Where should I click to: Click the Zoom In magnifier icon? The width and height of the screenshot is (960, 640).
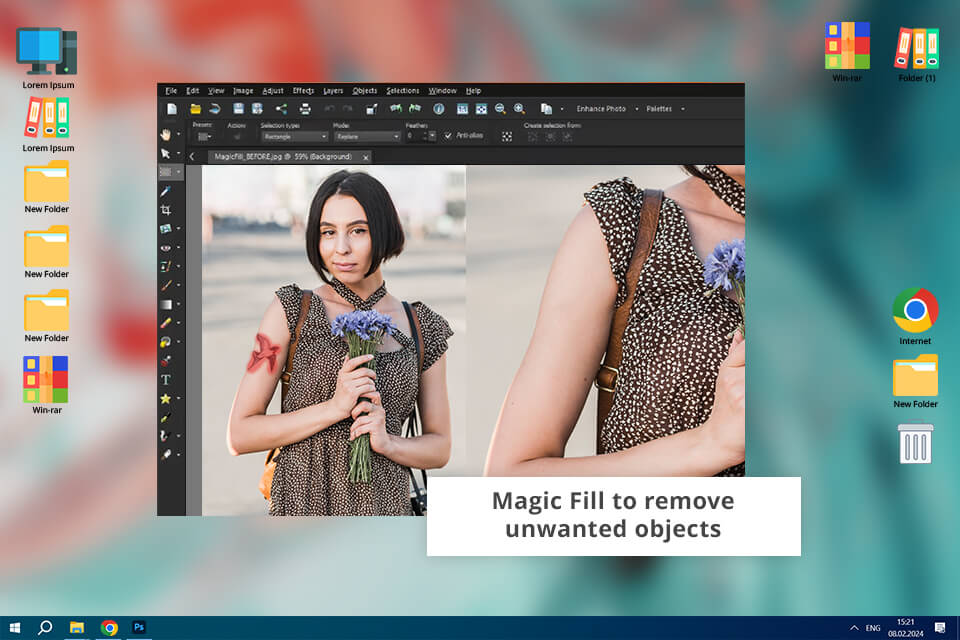coord(519,109)
